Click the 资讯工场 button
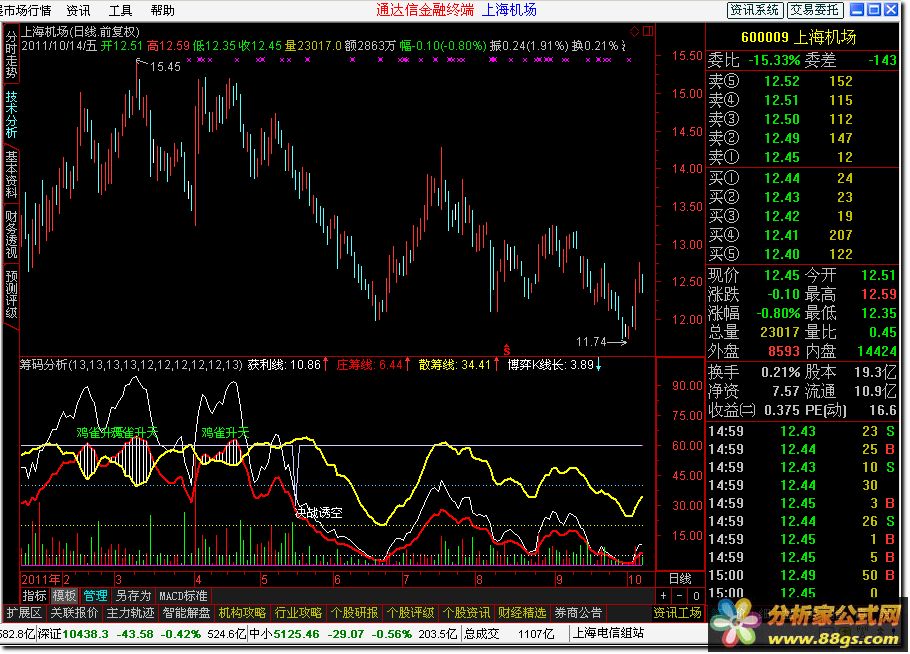Viewport: 910px width, 654px height. 677,613
